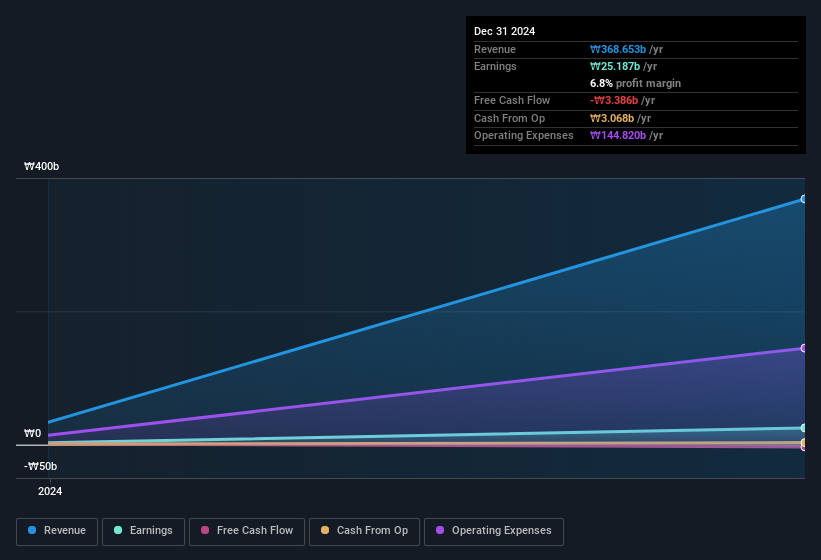The width and height of the screenshot is (821, 560).
Task: Click the Cash From Op label in the tooltip
Action: [509, 118]
